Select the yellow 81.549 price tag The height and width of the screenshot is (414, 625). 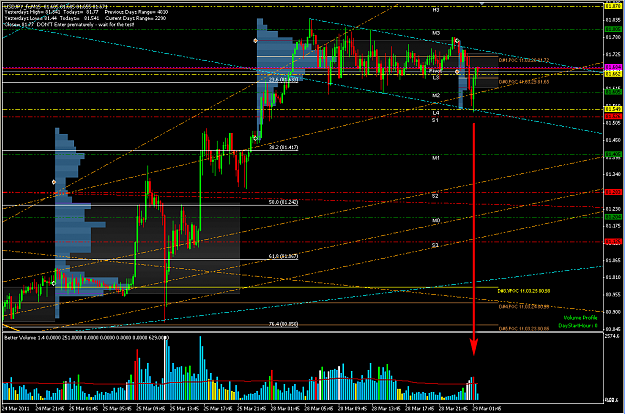point(613,109)
